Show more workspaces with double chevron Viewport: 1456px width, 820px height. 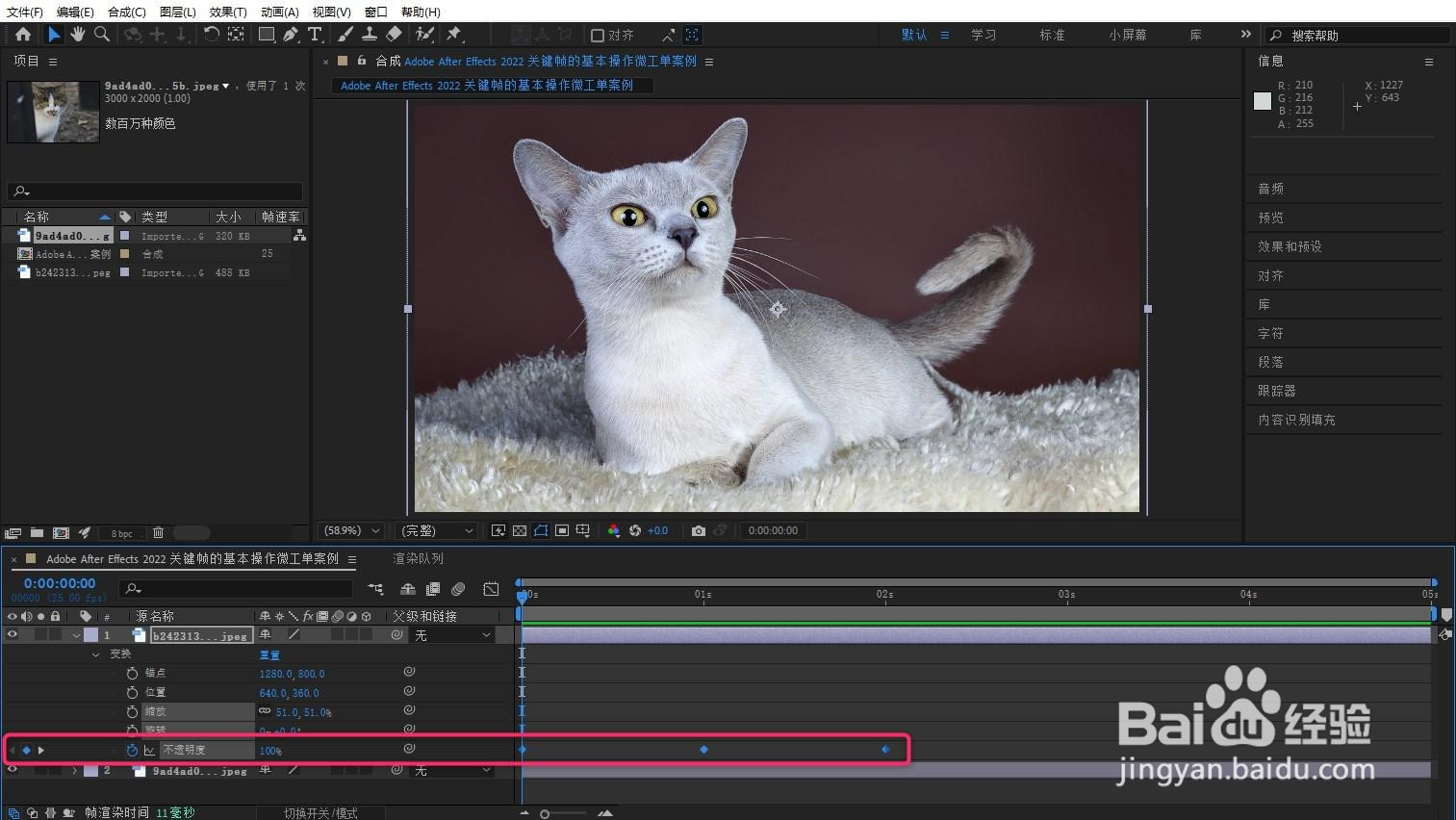pyautogui.click(x=1246, y=35)
